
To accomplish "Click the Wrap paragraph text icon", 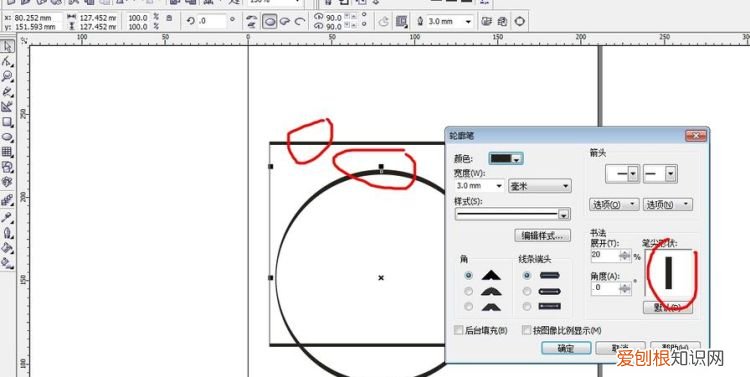I will [402, 22].
